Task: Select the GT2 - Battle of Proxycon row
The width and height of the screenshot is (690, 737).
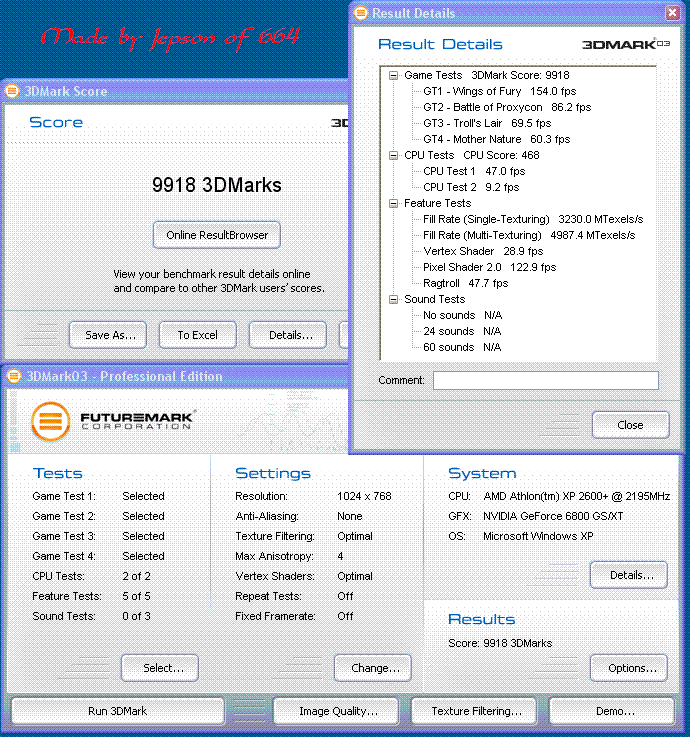Action: [507, 108]
